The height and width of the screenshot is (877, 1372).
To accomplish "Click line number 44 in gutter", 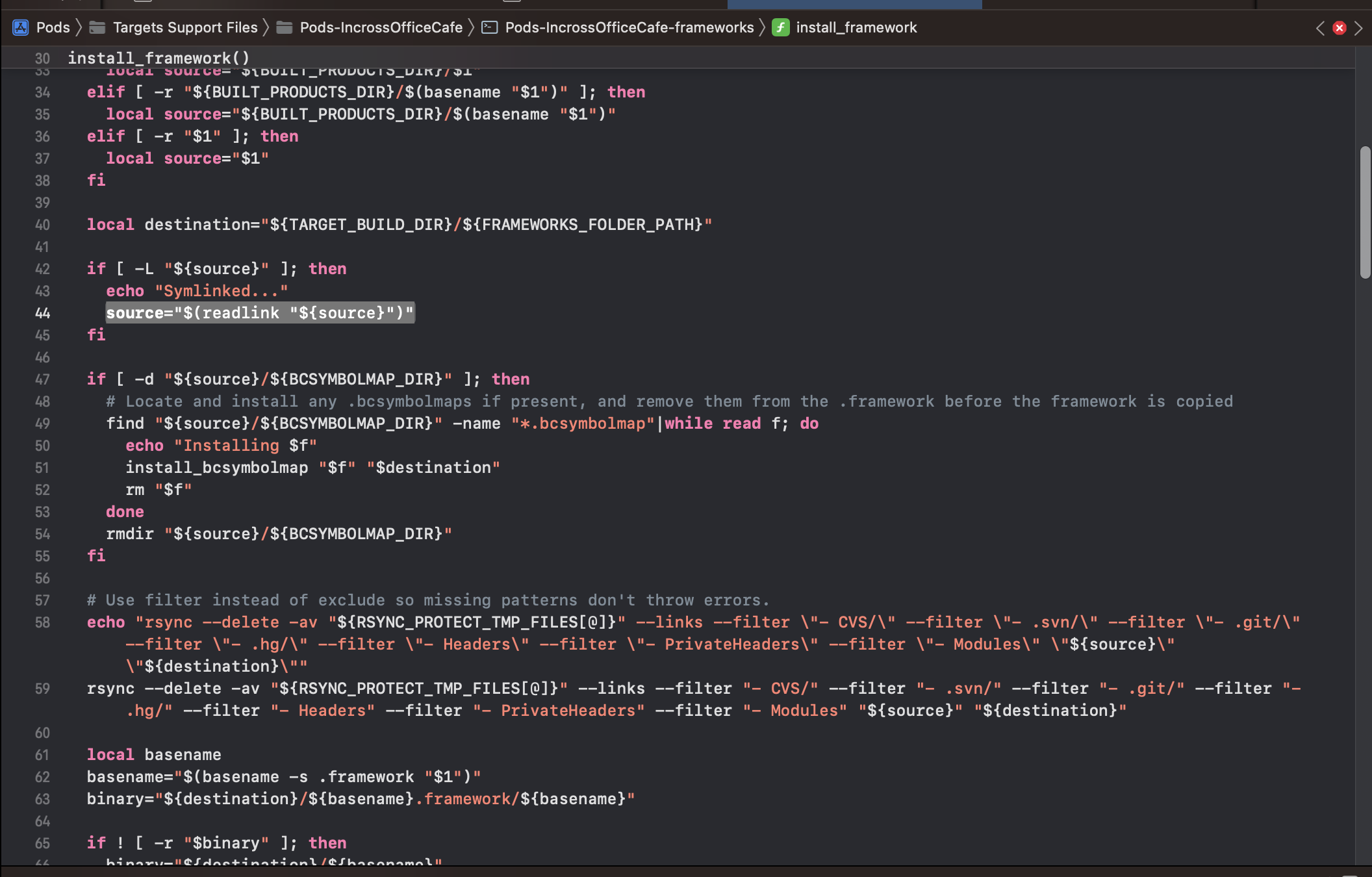I will point(42,313).
